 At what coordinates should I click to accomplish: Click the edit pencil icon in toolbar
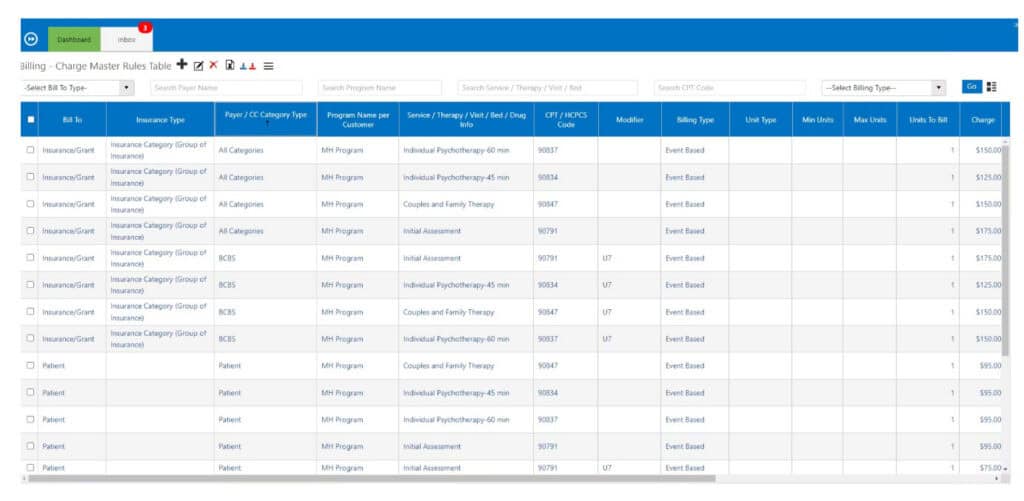[x=198, y=66]
